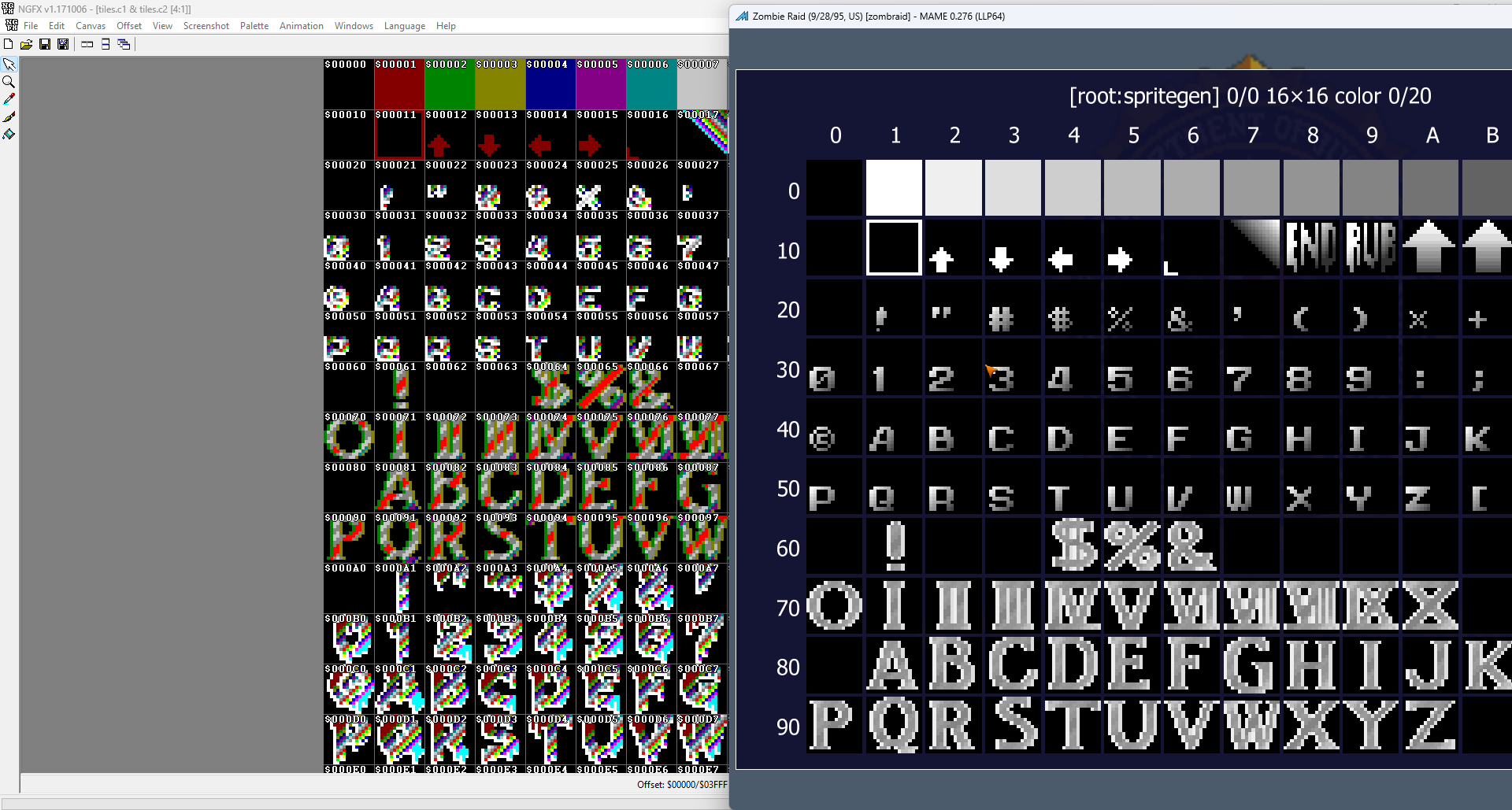Click the END sprite in MAME viewer
Image resolution: width=1512 pixels, height=810 pixels.
pos(1311,247)
